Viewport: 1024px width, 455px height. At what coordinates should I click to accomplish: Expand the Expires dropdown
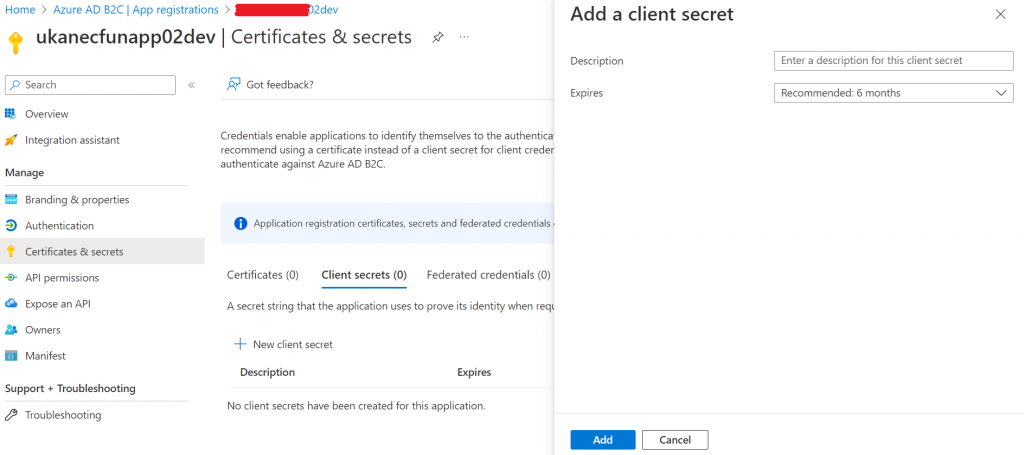[x=894, y=93]
